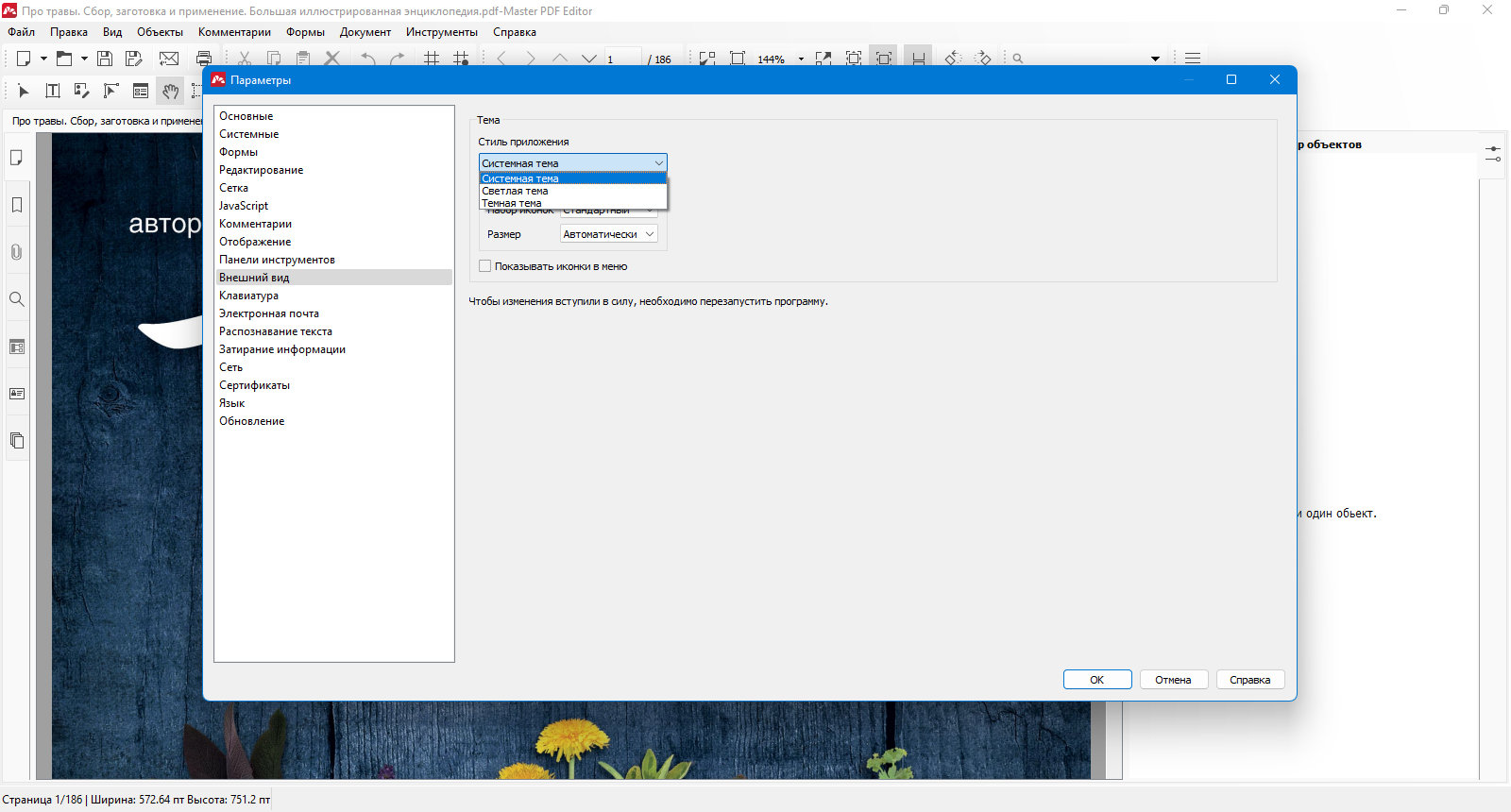Open the Размер Автоматически dropdown

click(x=609, y=234)
